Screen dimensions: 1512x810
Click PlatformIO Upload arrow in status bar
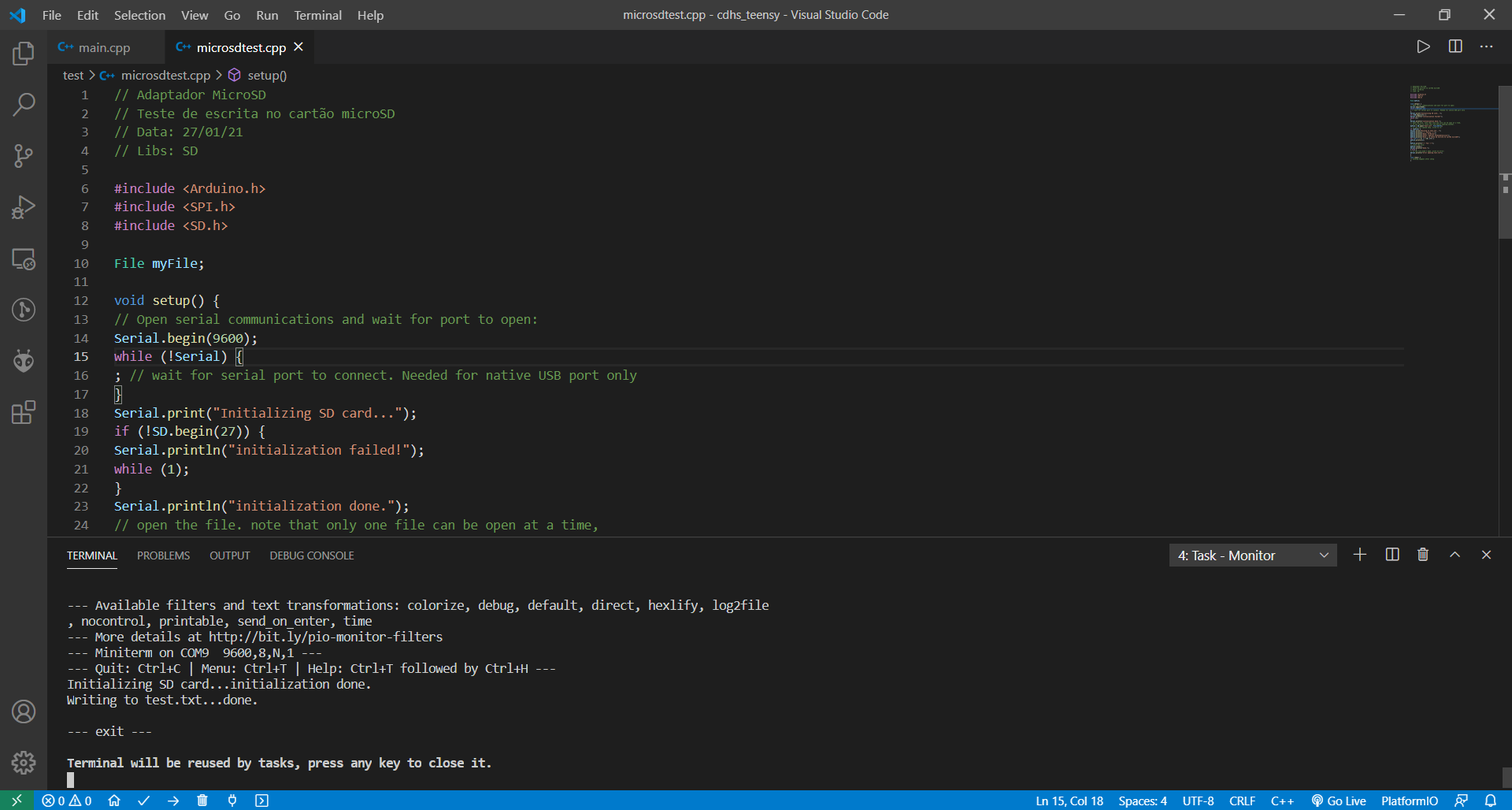pos(173,801)
